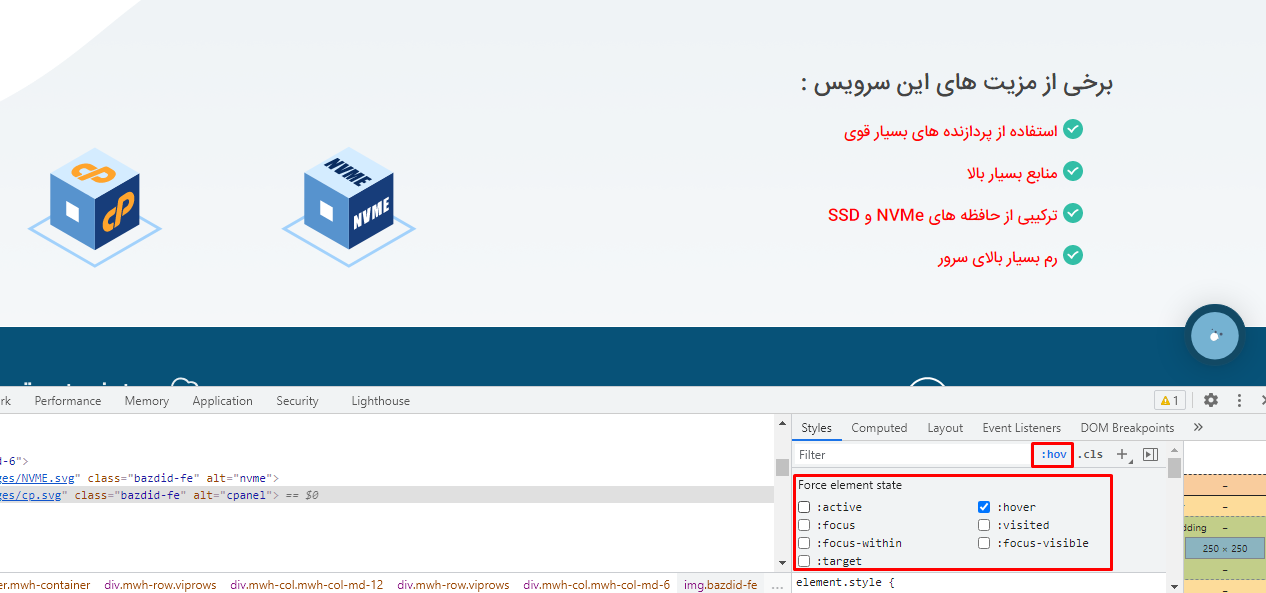Select img.bazdid-fe breadcrumb item
This screenshot has height=593, width=1266.
(x=721, y=585)
